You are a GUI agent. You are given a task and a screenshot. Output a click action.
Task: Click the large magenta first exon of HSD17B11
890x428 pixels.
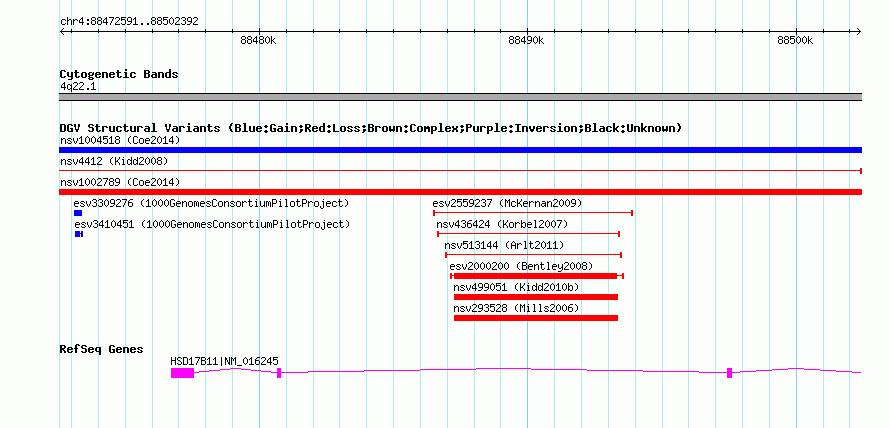coord(182,373)
